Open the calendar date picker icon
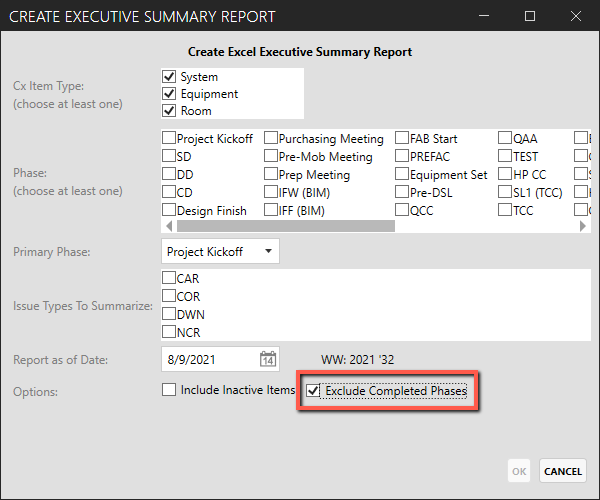The image size is (600, 500). [x=267, y=359]
